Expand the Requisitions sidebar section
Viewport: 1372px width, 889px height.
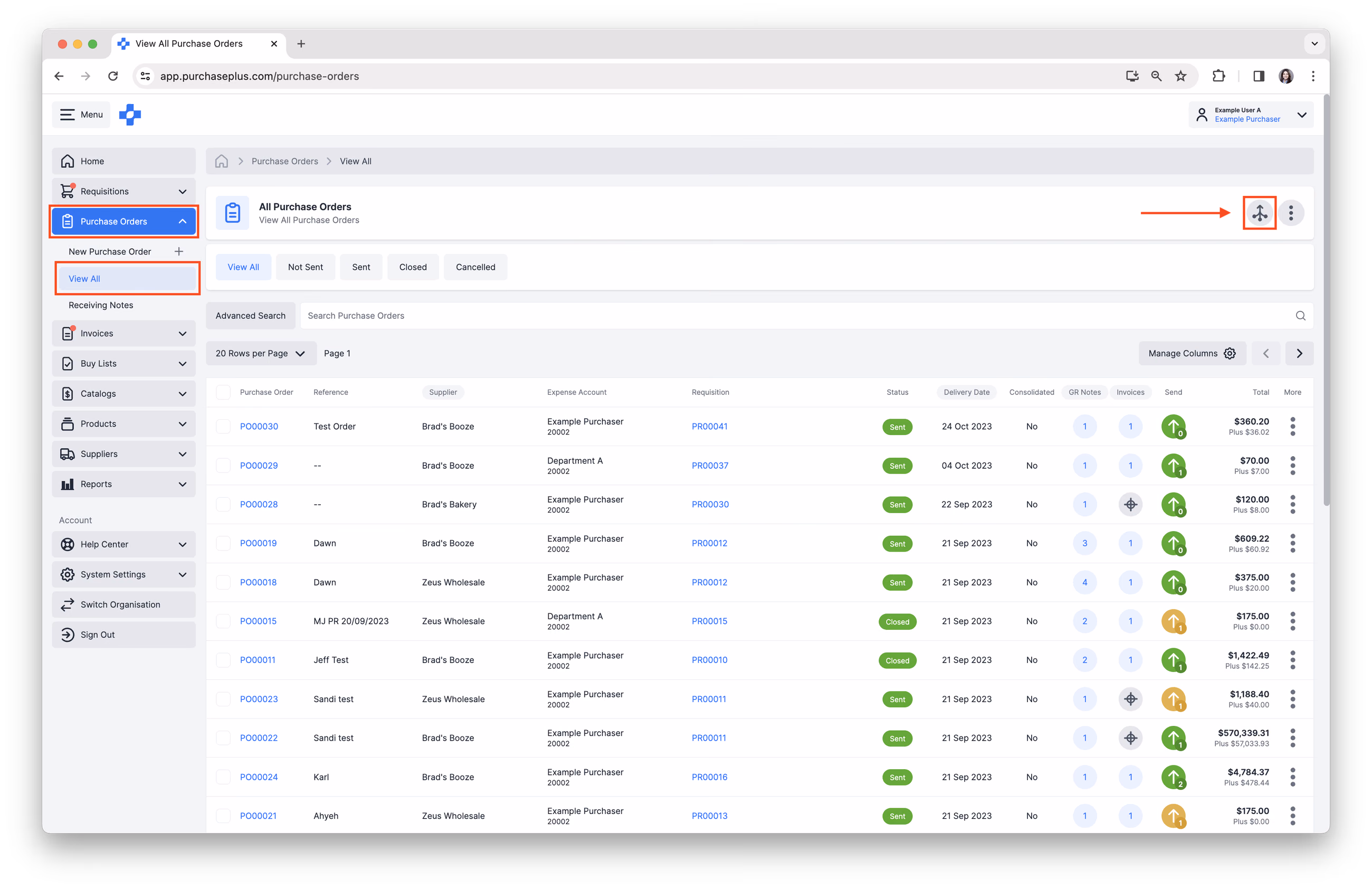pos(123,191)
